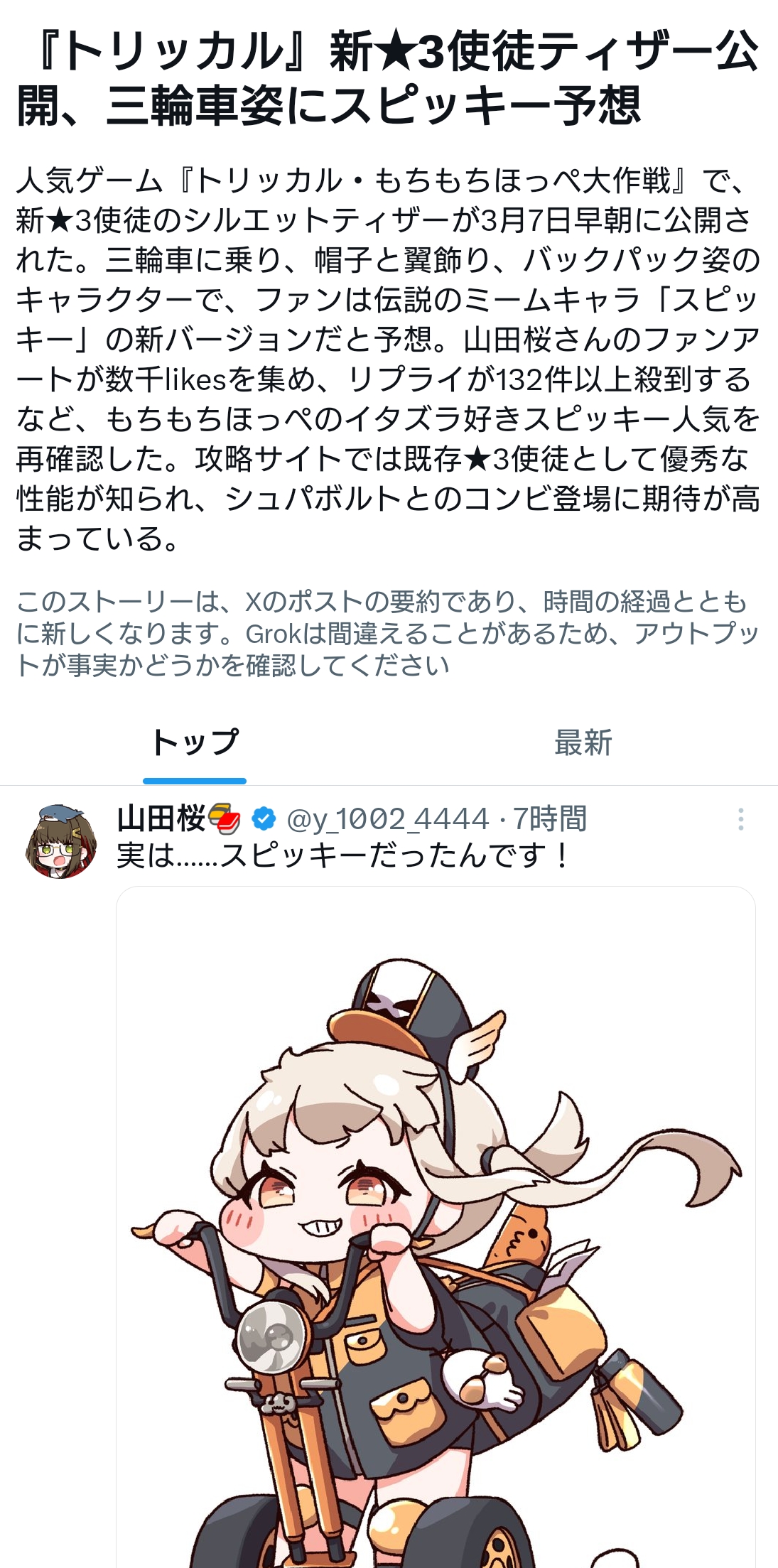Open the Speaki tricycle fan art image
Screen dimensions: 778x1568
point(436,1227)
